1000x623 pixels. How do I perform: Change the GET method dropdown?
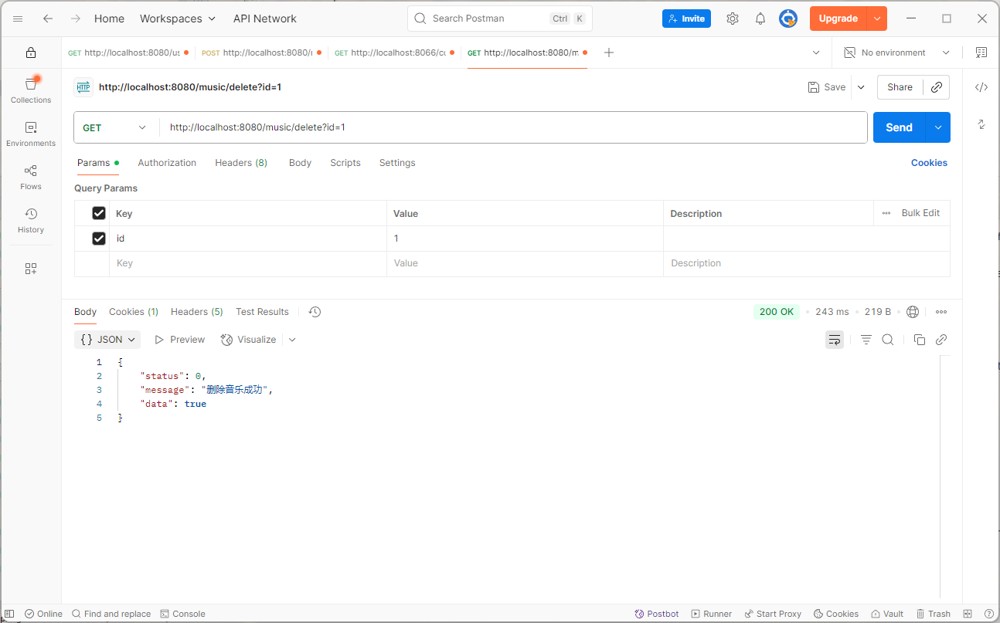coord(115,128)
